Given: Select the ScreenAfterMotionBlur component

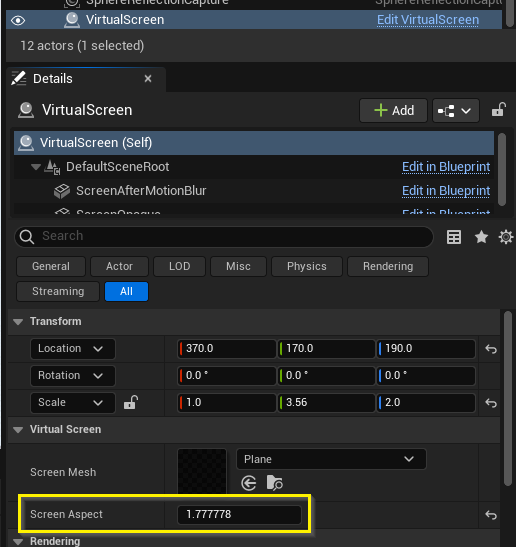Looking at the screenshot, I should click(x=141, y=191).
